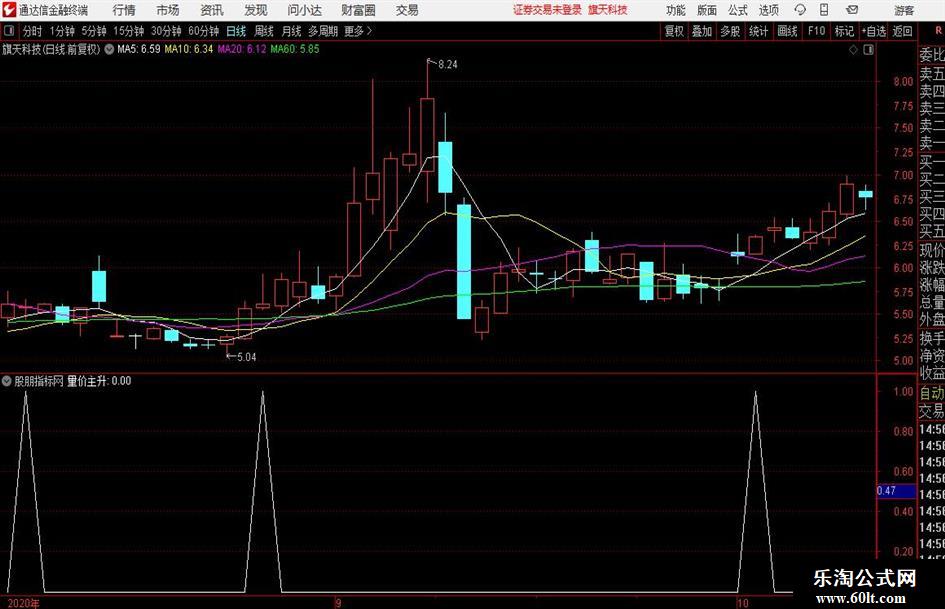This screenshot has width=945, height=609.
Task: Open the 选项 menu
Action: [768, 10]
